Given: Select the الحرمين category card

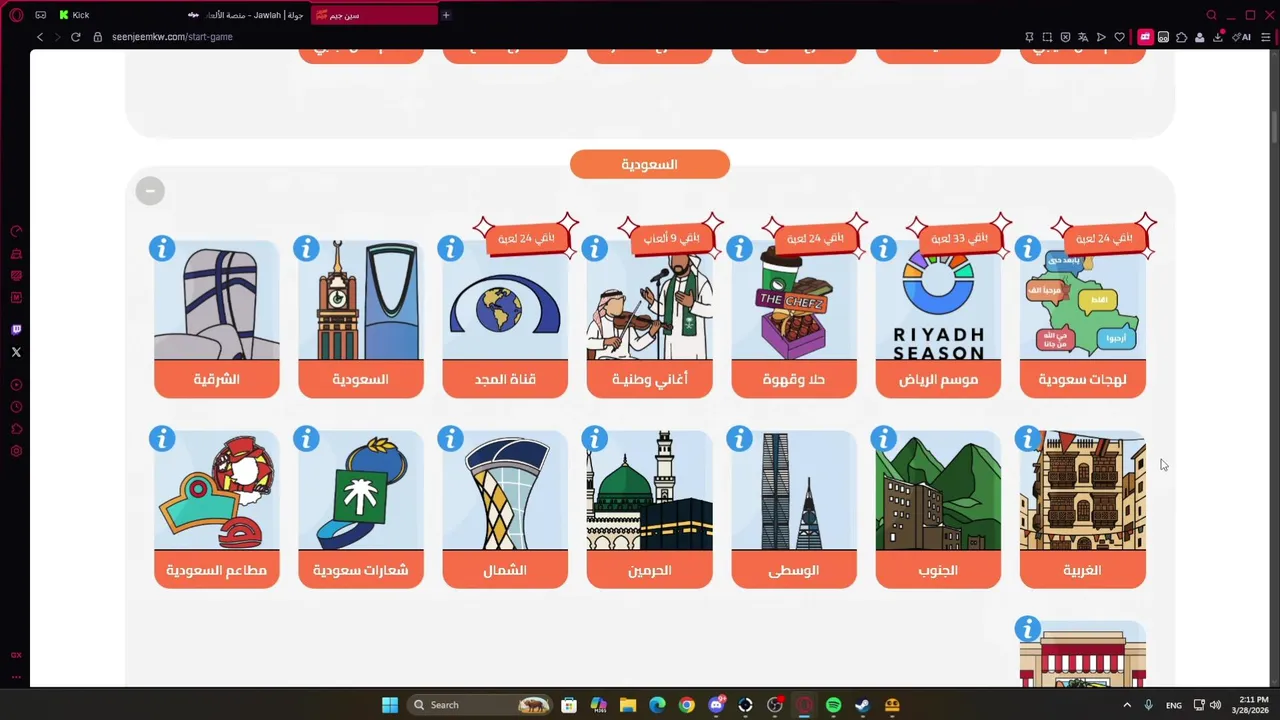Looking at the screenshot, I should click(x=649, y=509).
